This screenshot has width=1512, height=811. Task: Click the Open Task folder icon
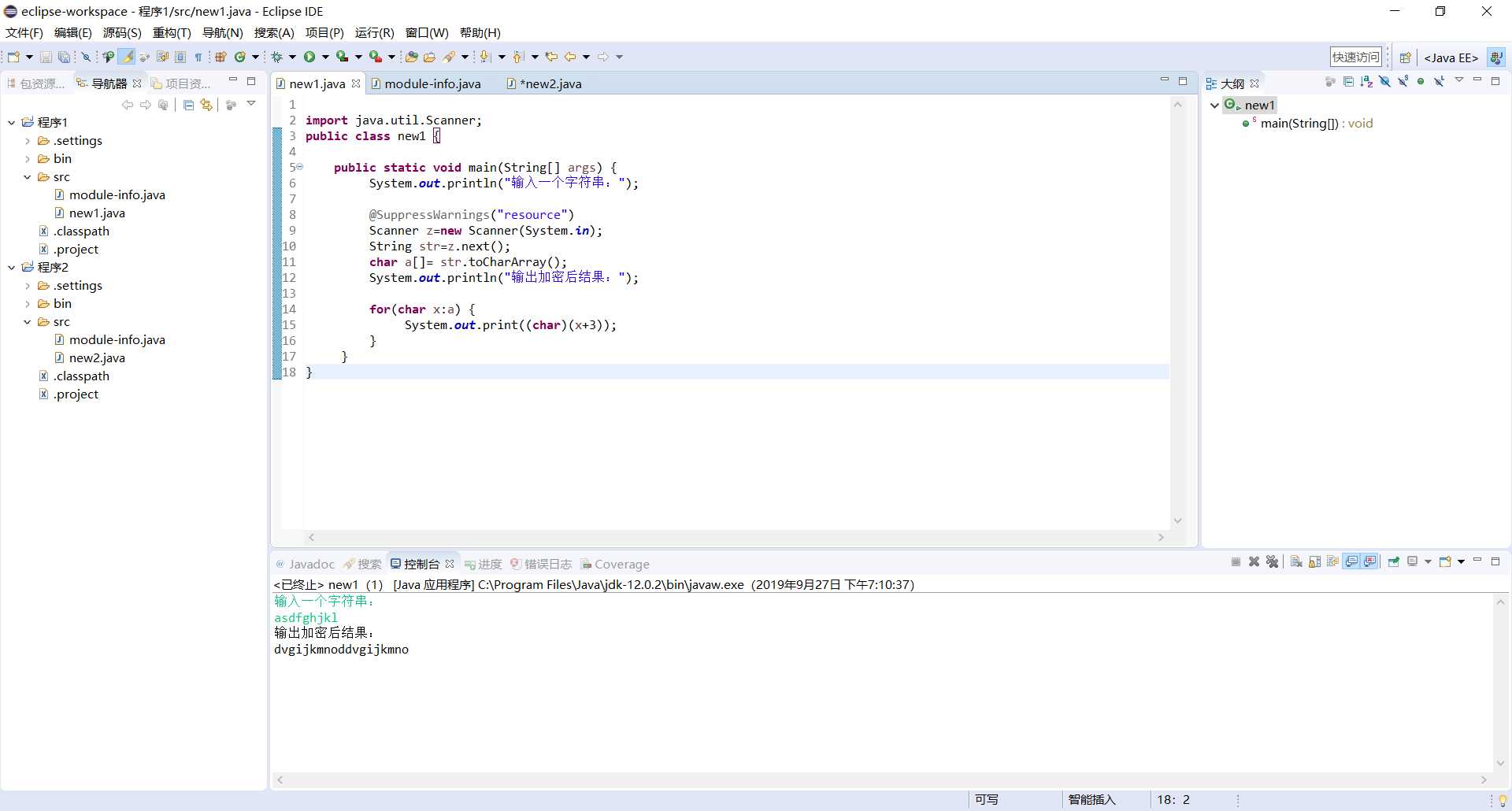429,57
